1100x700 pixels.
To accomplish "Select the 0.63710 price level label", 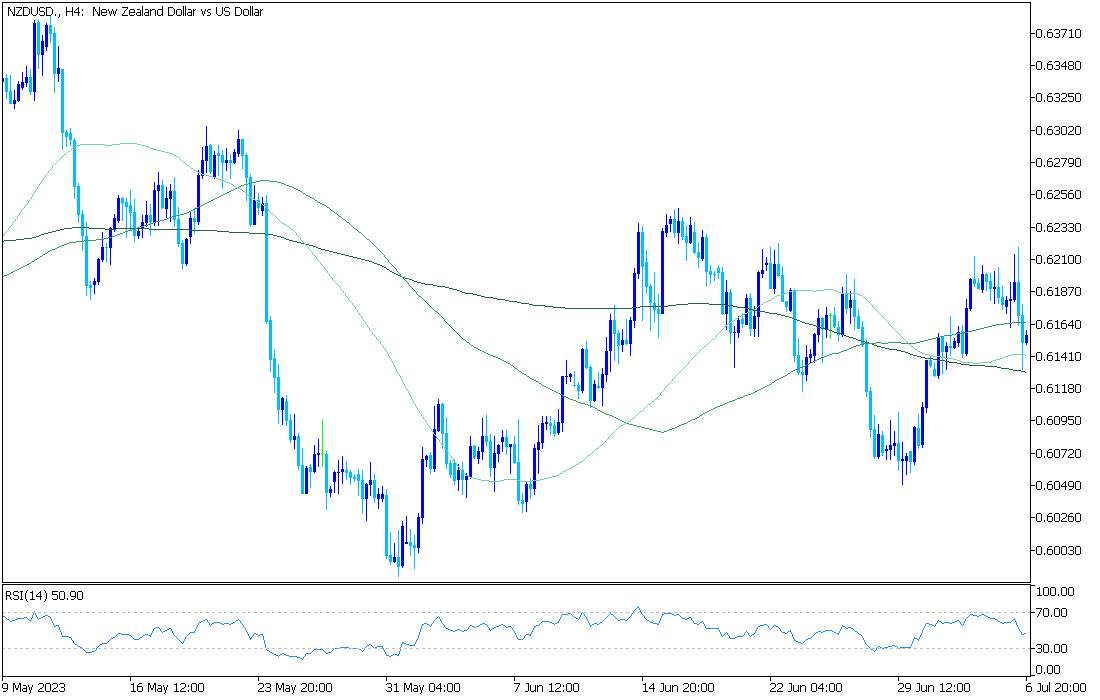I will pyautogui.click(x=1059, y=33).
